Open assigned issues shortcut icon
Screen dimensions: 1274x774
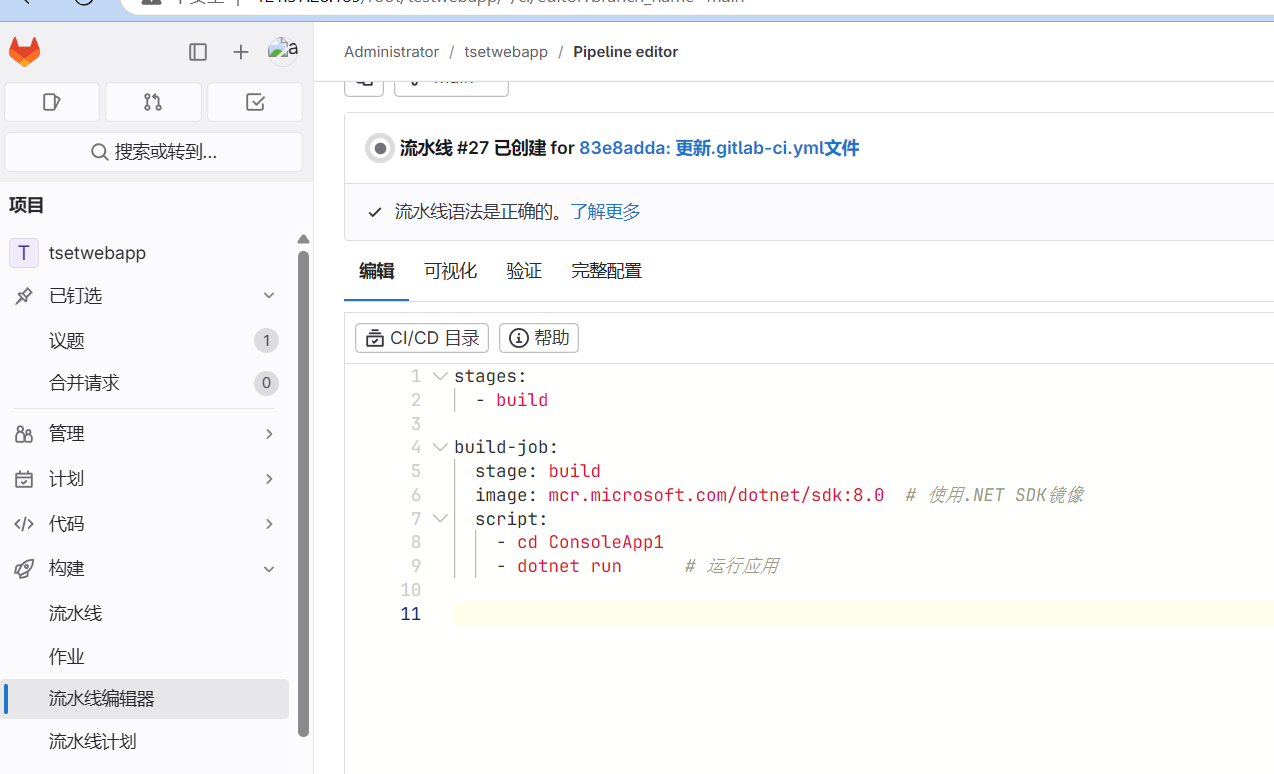(x=52, y=102)
